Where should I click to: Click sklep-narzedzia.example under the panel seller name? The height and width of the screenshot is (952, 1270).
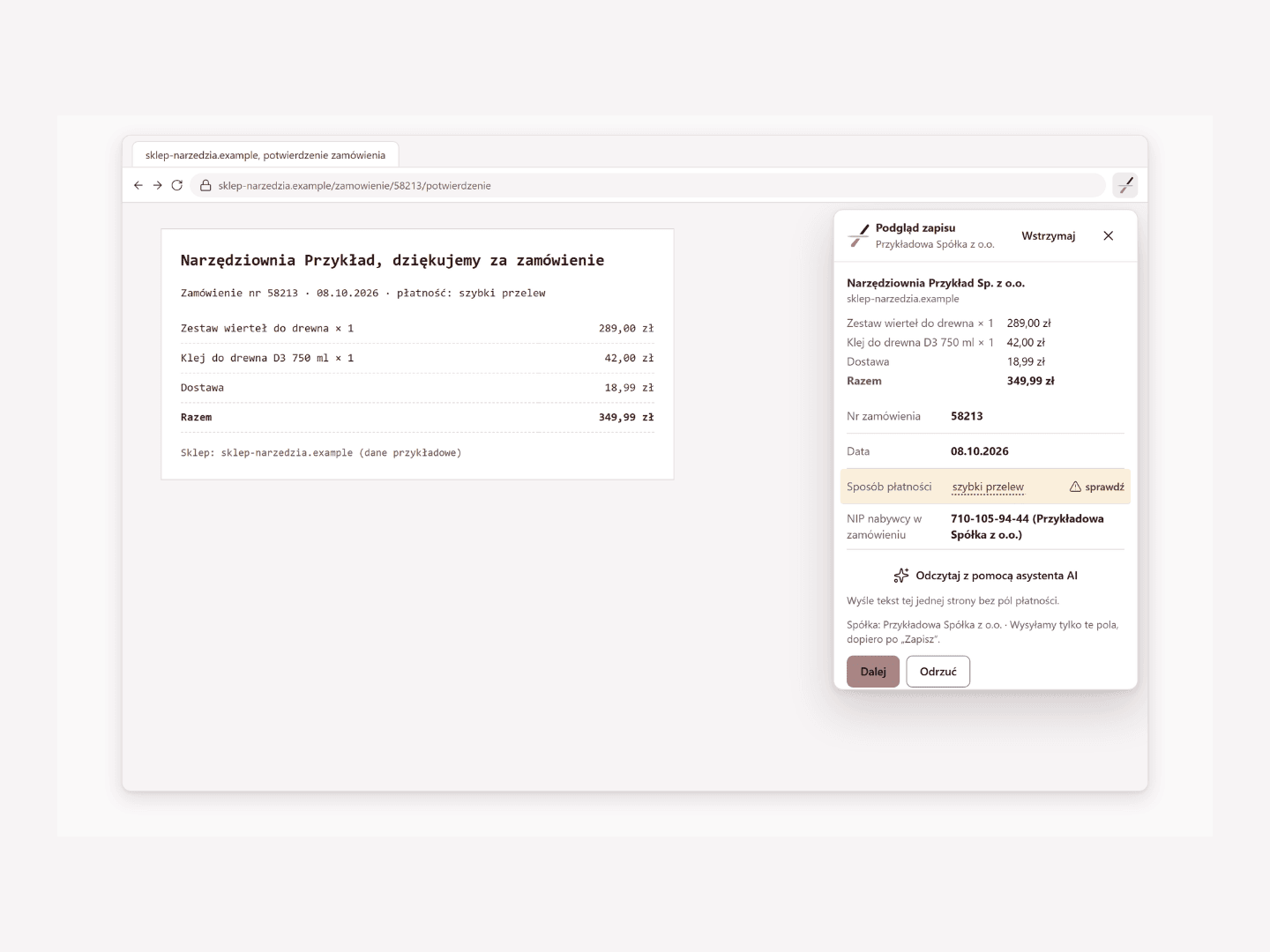click(x=903, y=299)
